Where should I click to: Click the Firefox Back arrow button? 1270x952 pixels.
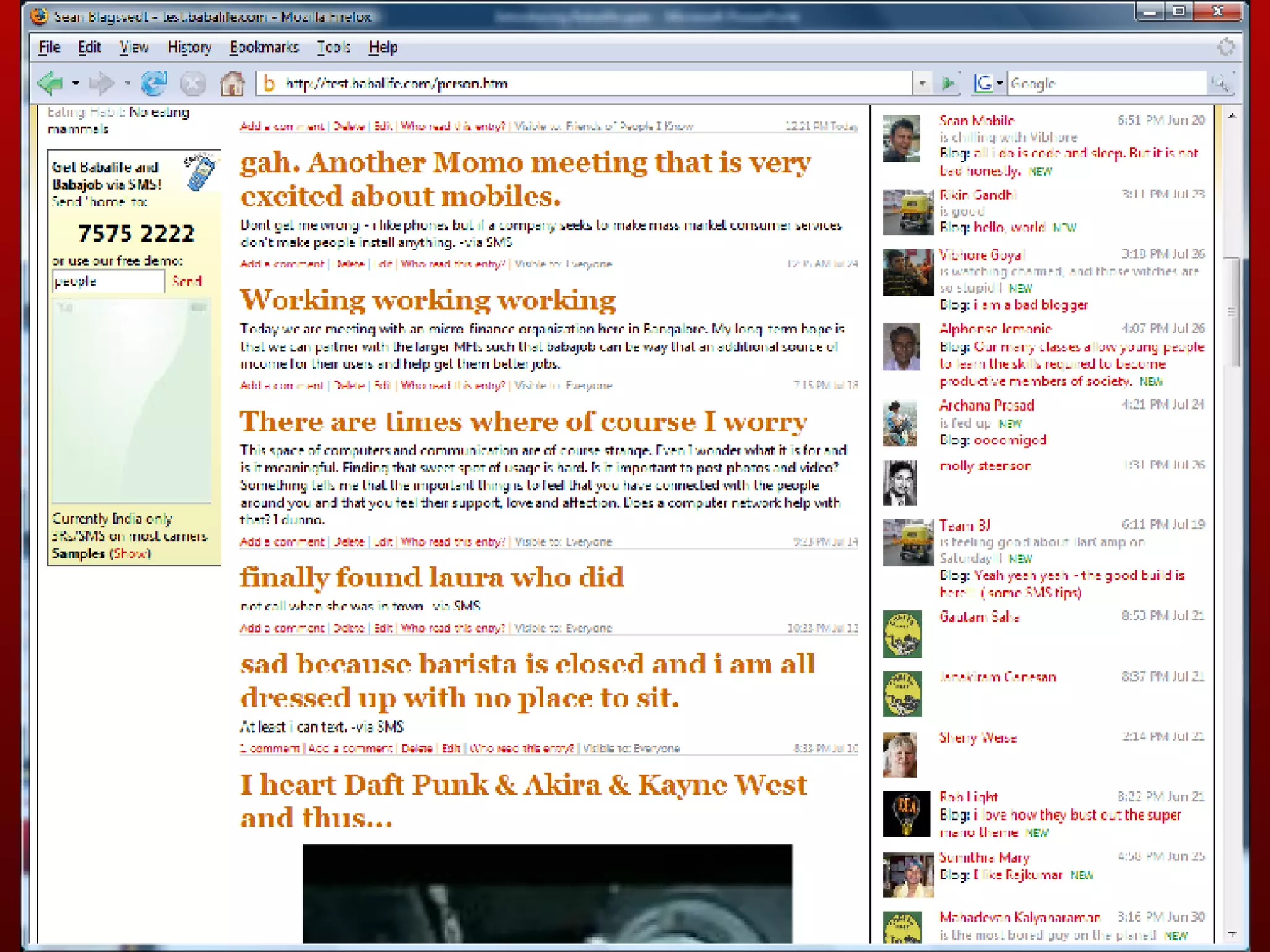50,83
